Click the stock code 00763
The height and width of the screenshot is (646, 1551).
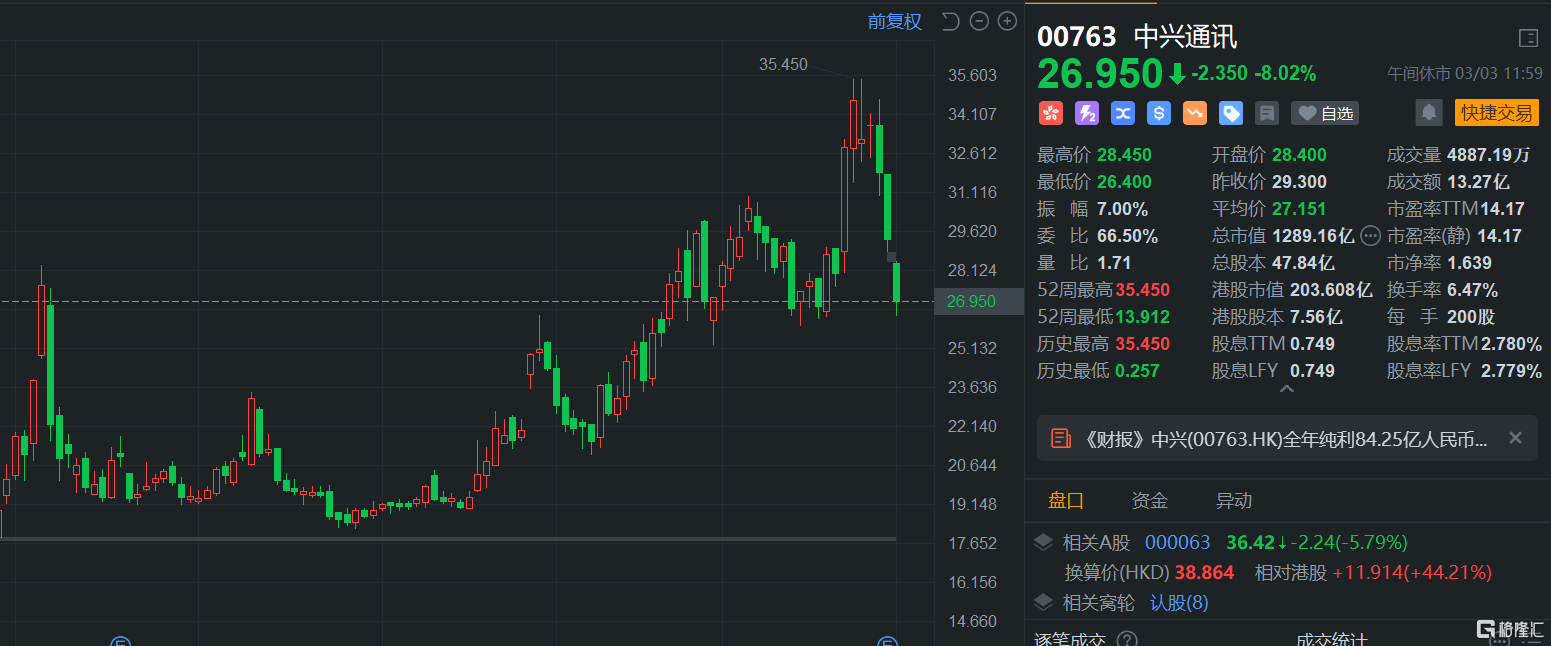1077,38
